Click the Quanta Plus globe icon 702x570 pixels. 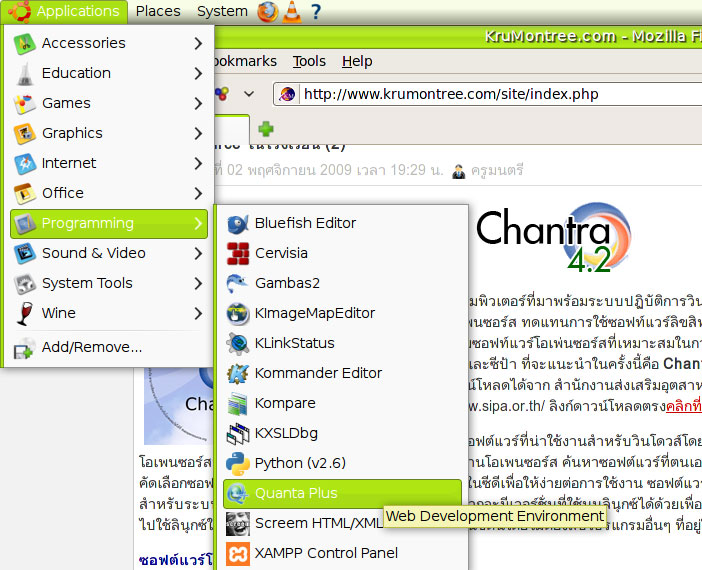coord(237,493)
